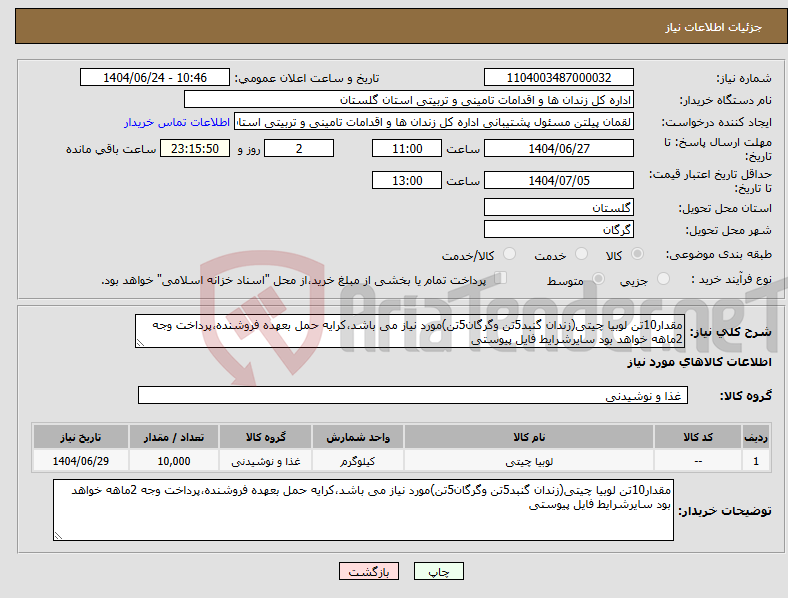Screen dimensions: 788x598
Task: Toggle the اسناد خزانه اسلامی payment checkbox
Action: [x=501, y=277]
